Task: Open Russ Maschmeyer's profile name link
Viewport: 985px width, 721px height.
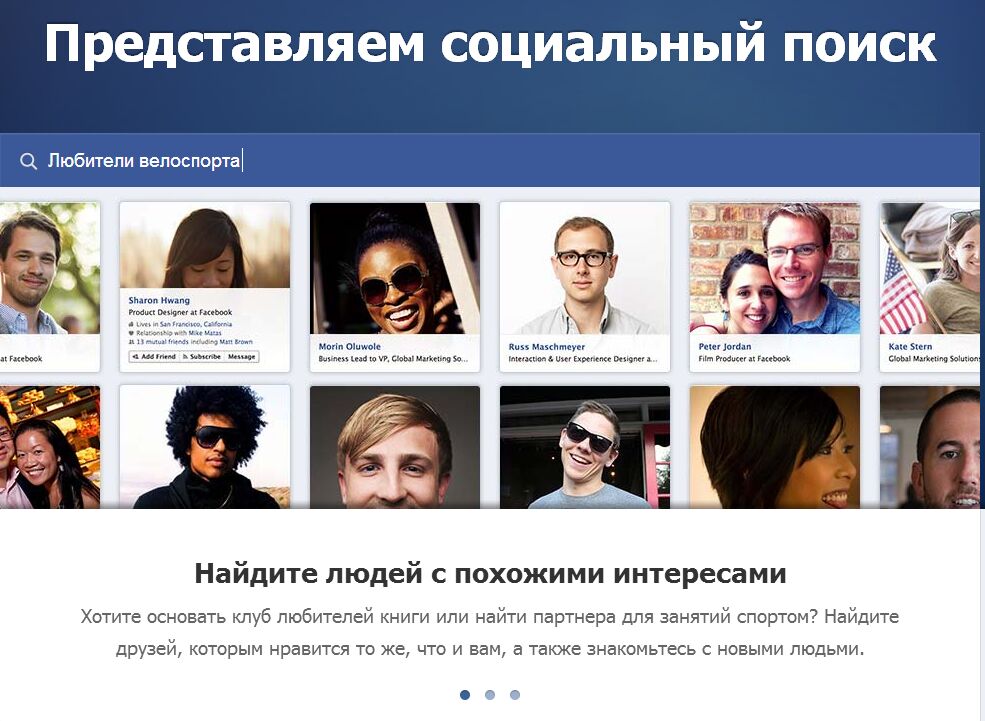Action: (x=547, y=347)
